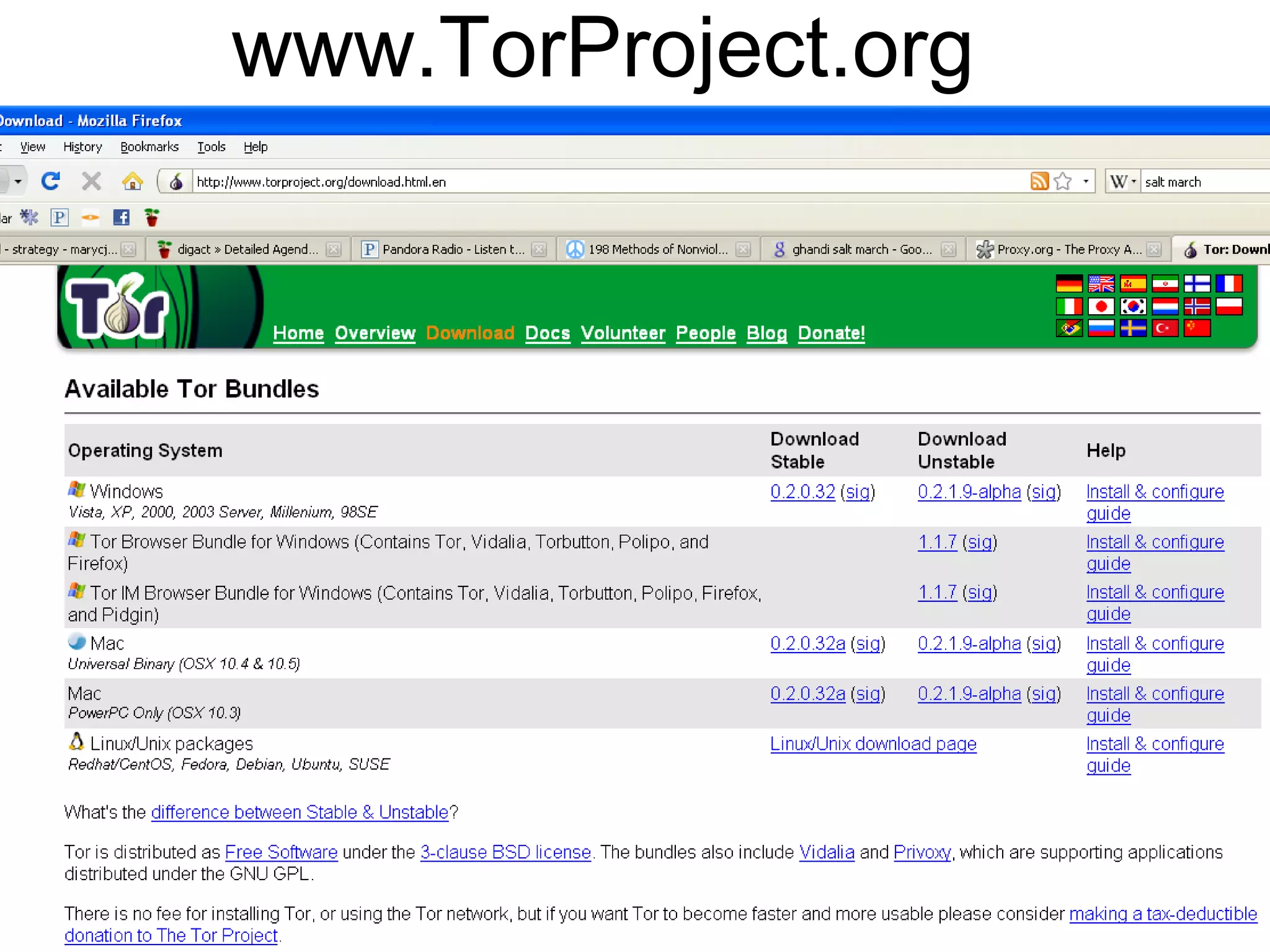
Task: Open difference between Stable & Unstable link
Action: (300, 812)
